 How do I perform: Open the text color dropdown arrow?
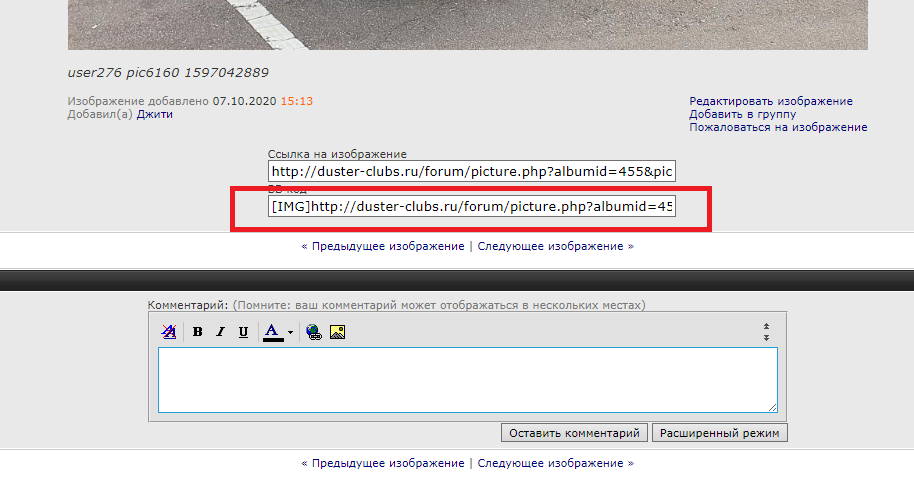(290, 332)
